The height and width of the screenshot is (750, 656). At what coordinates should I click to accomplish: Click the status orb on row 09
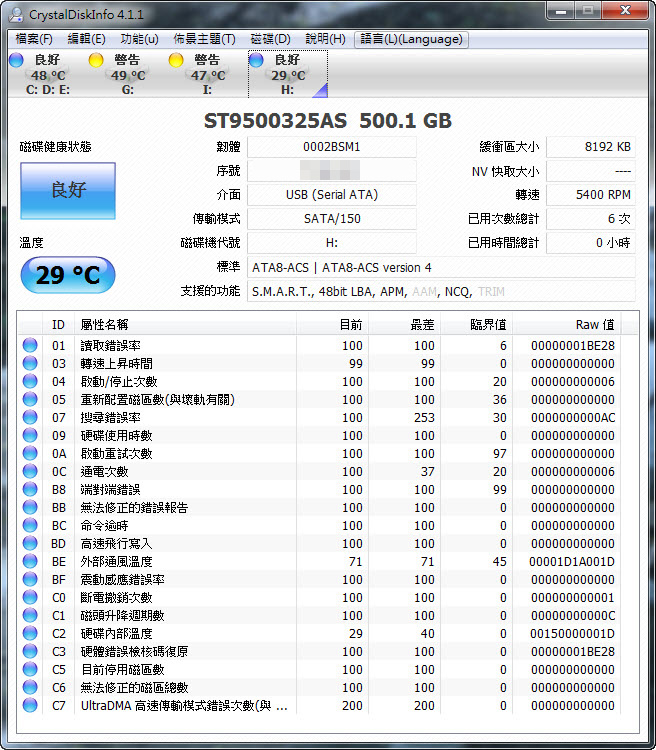(x=30, y=435)
